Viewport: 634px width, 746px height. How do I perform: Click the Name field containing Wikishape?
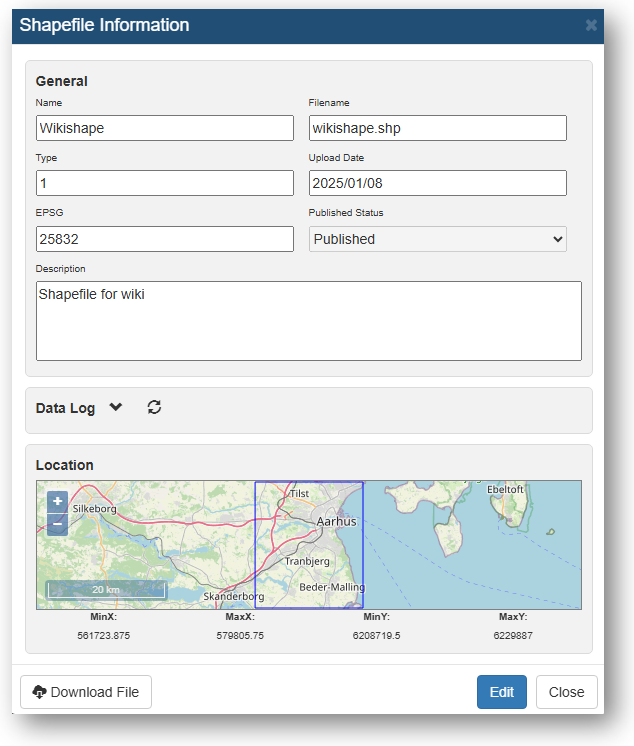pos(165,128)
